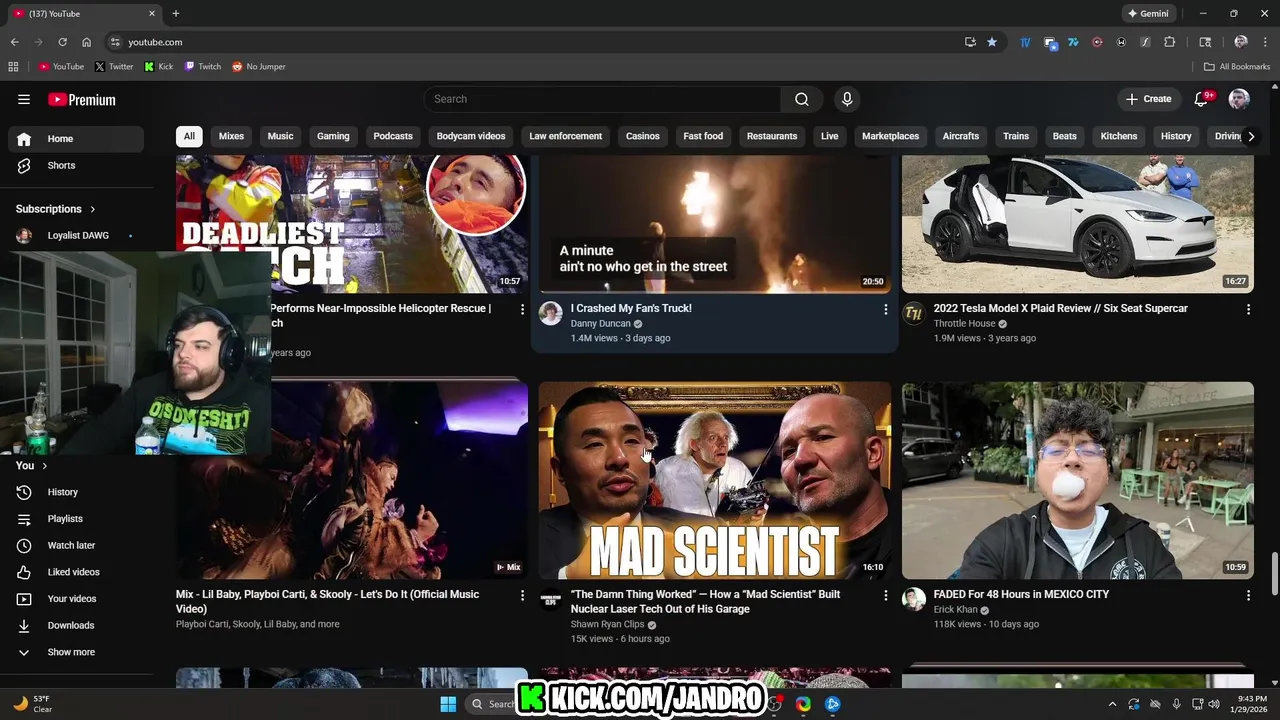1280x720 pixels.
Task: Open the Create dropdown button
Action: coord(1148,99)
